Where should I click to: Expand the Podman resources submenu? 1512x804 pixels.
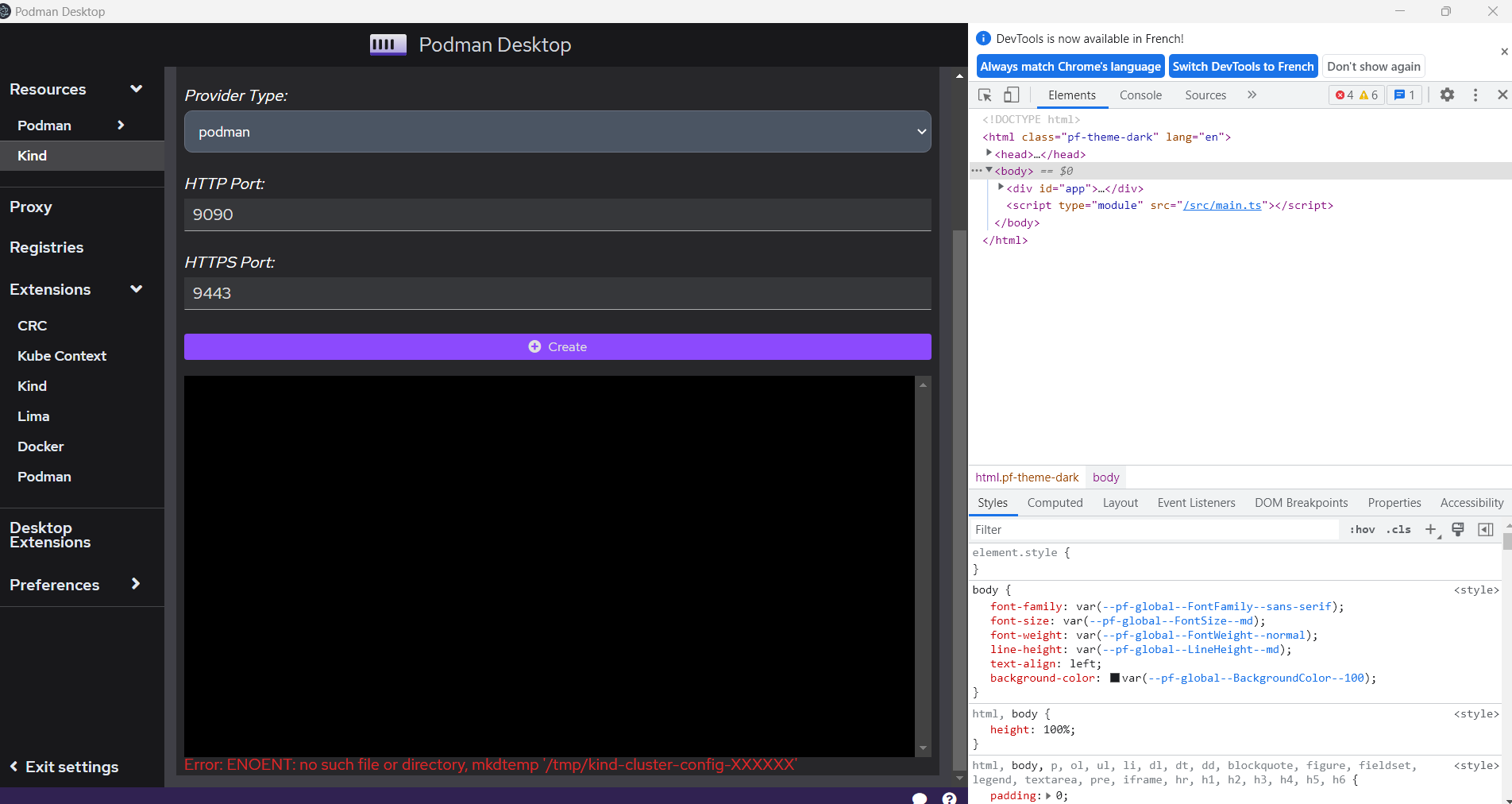pyautogui.click(x=121, y=125)
